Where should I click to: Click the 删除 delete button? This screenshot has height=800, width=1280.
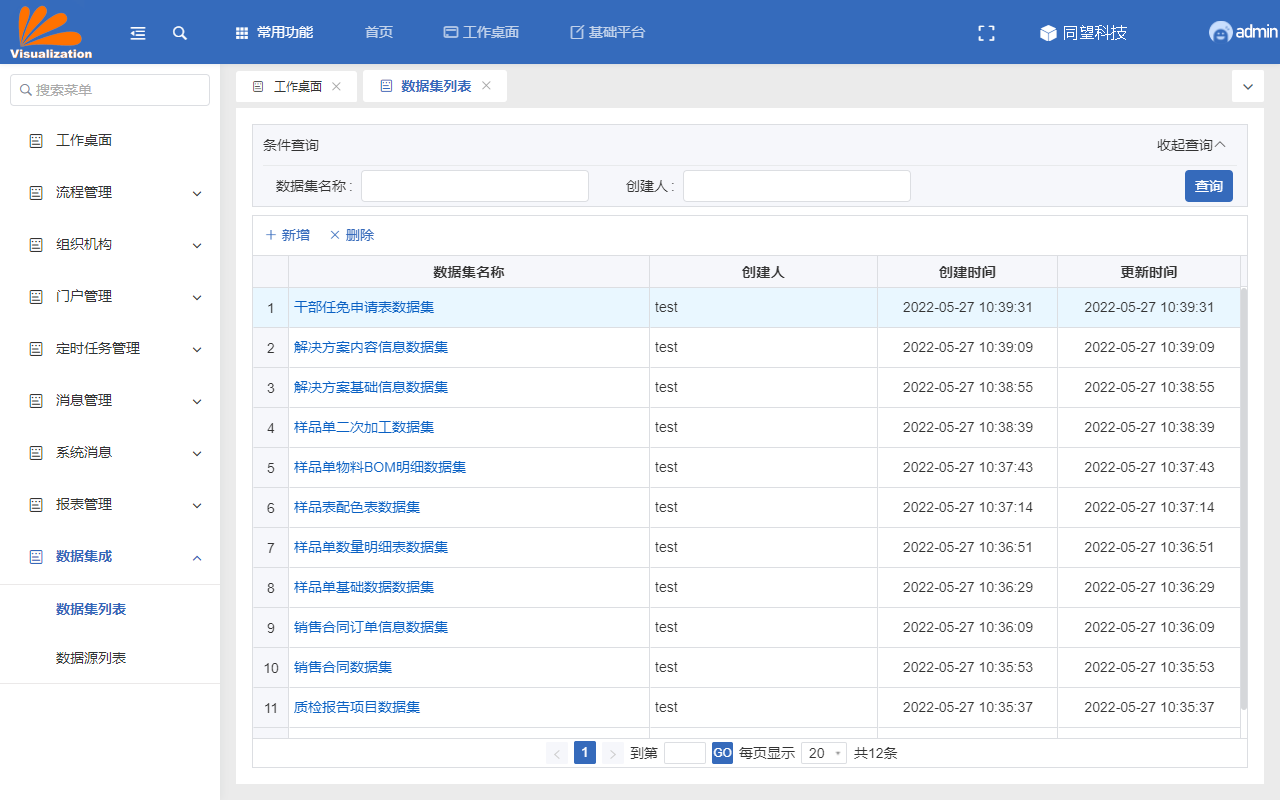tap(352, 235)
